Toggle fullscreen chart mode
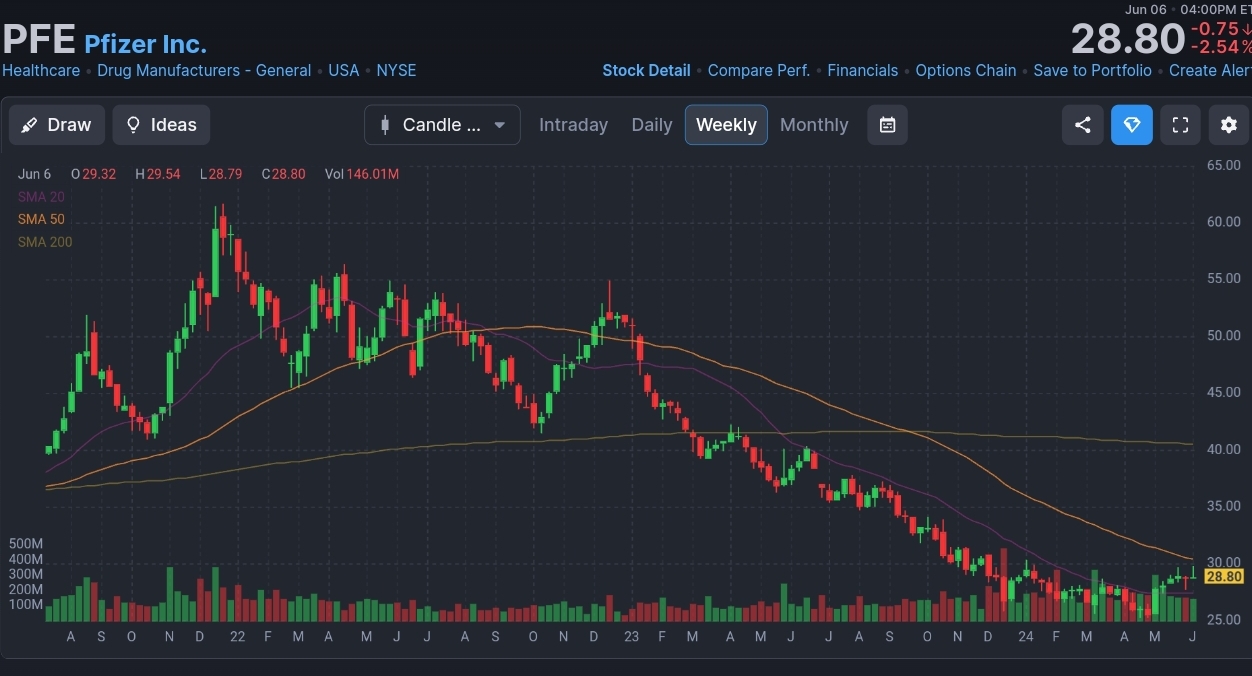Viewport: 1252px width, 676px height. [x=1180, y=125]
